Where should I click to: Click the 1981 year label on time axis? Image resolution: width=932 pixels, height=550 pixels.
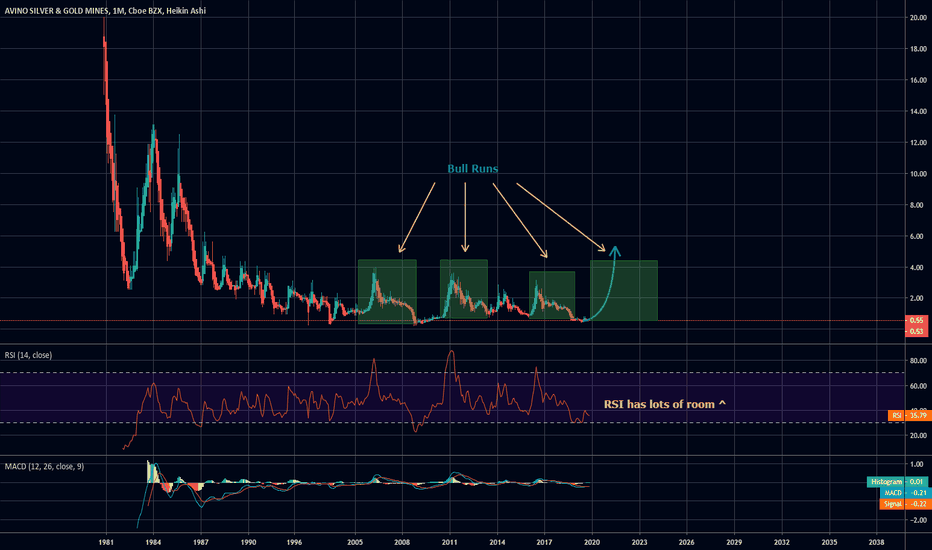[x=106, y=542]
